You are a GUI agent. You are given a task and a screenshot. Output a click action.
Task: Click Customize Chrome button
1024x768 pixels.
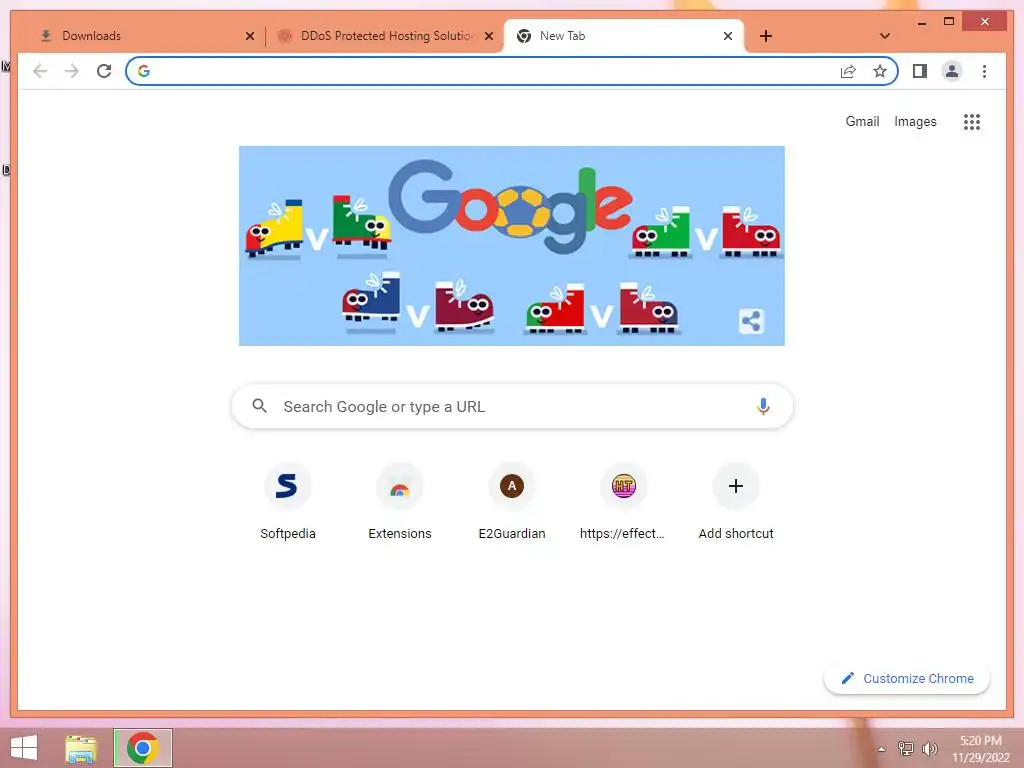coord(907,679)
